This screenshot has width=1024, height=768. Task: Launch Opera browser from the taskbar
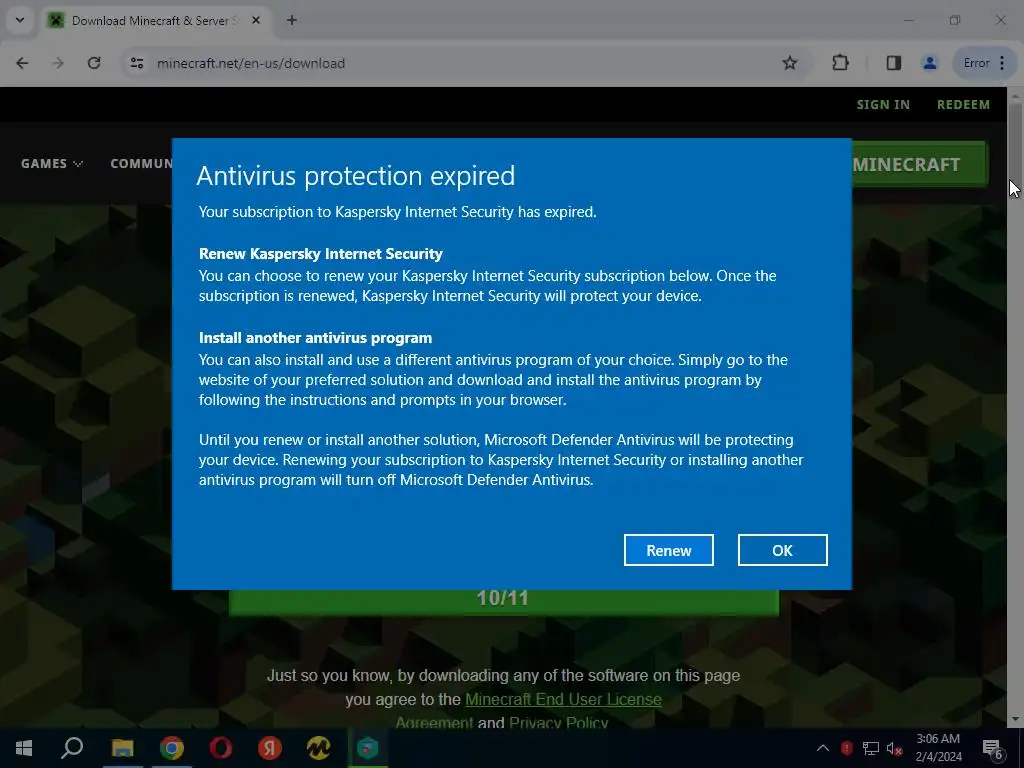click(x=221, y=748)
